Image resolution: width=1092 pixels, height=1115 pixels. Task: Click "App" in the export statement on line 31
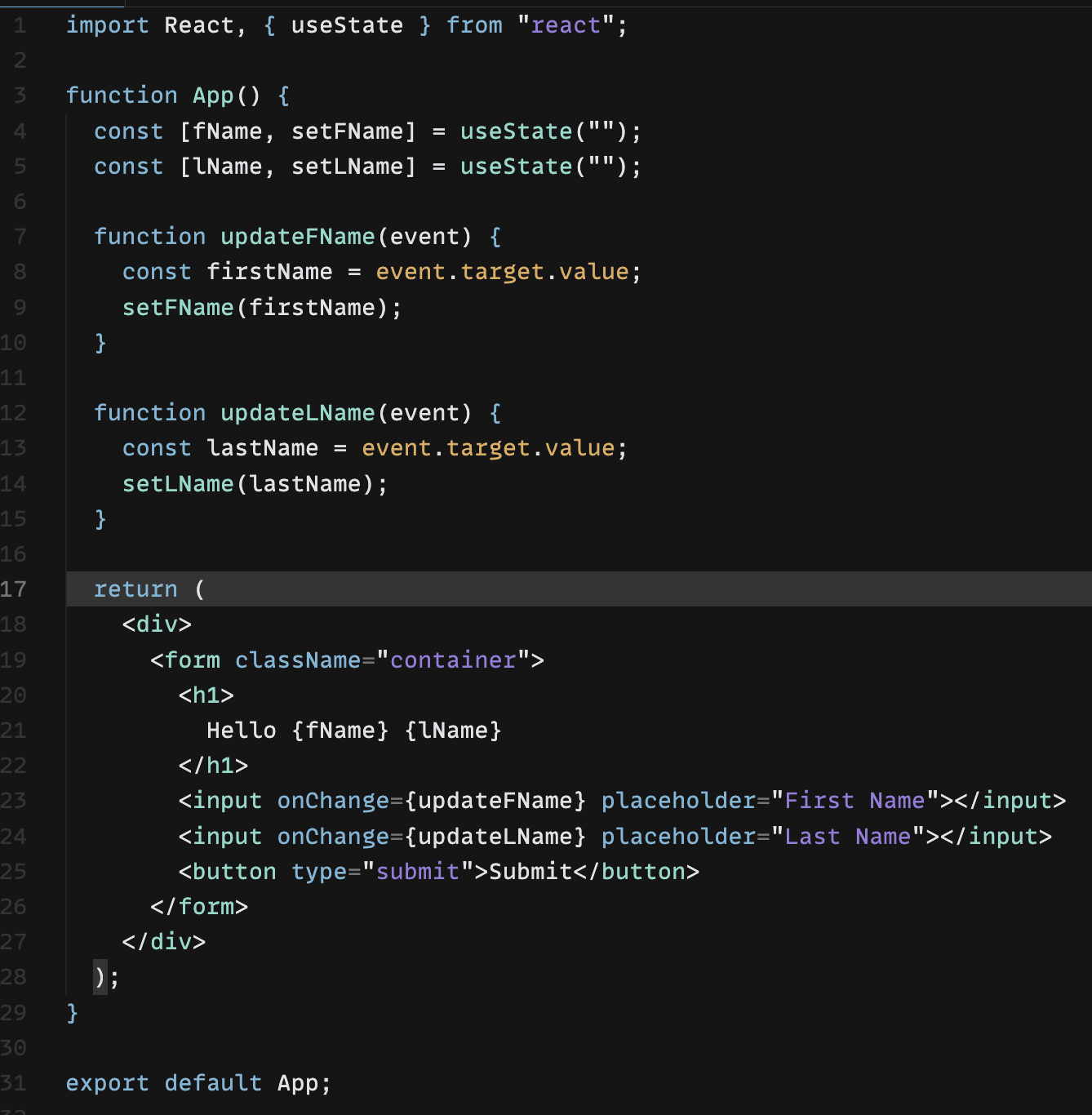298,1083
